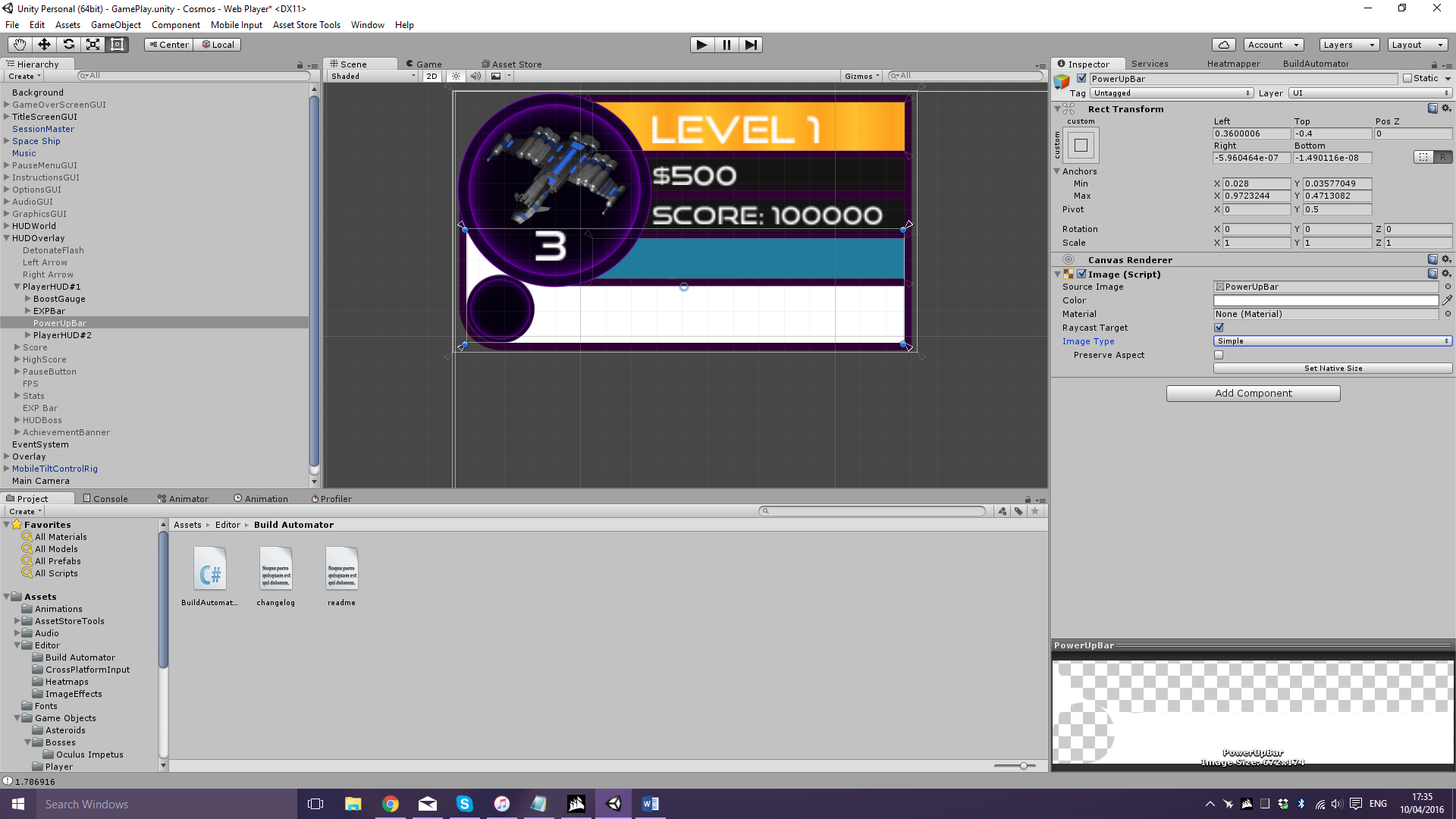Click the Step frame button

point(750,45)
